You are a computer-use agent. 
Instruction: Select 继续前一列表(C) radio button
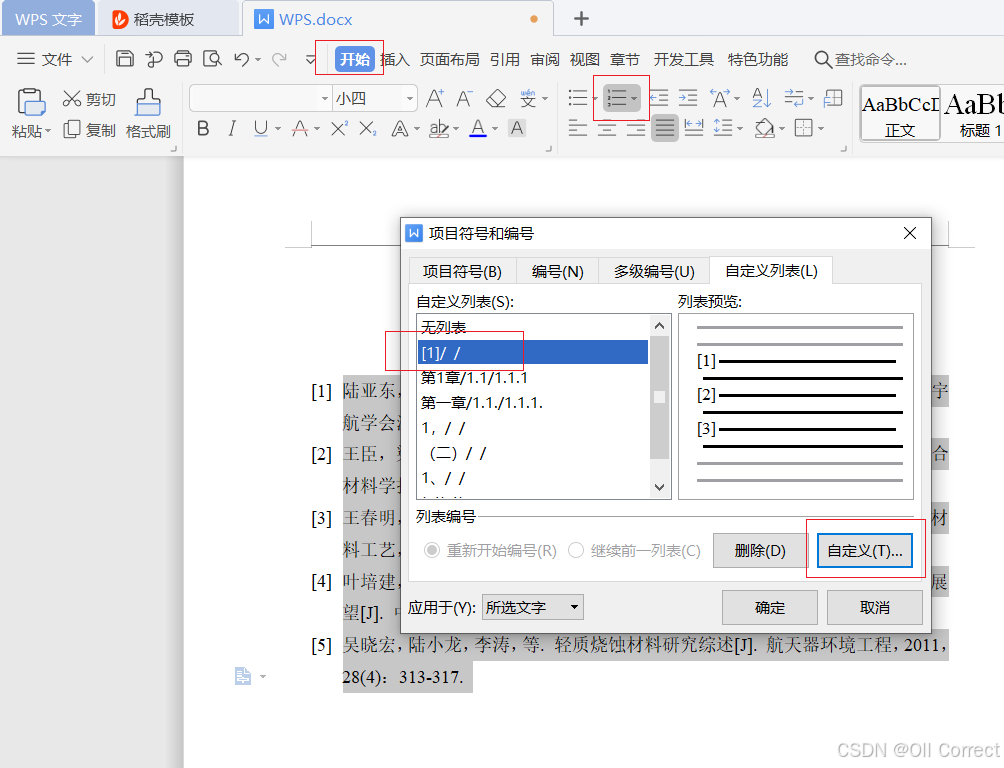pos(576,550)
